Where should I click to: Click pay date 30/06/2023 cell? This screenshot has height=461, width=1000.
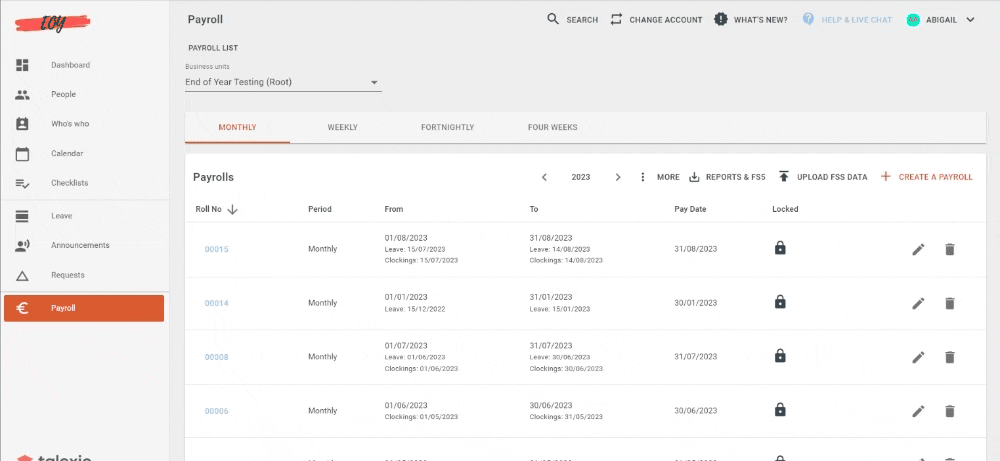tap(695, 411)
